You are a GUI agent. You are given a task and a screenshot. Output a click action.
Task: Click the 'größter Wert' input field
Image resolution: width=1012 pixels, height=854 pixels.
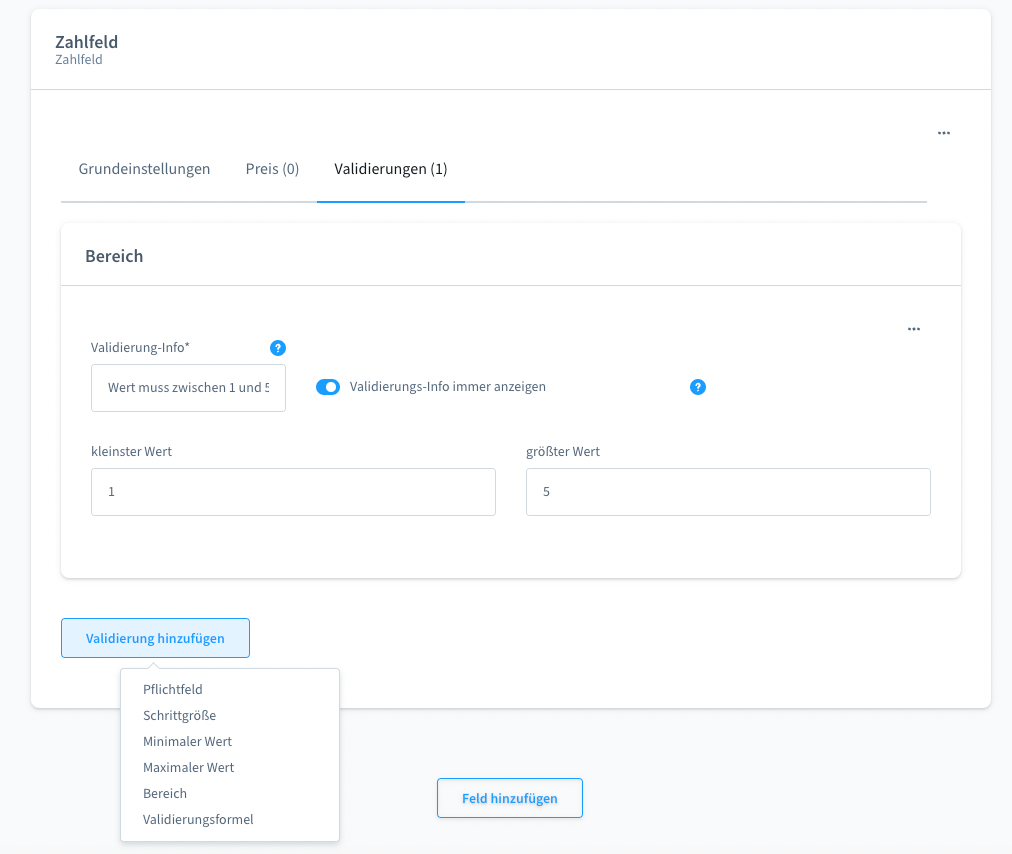(728, 492)
